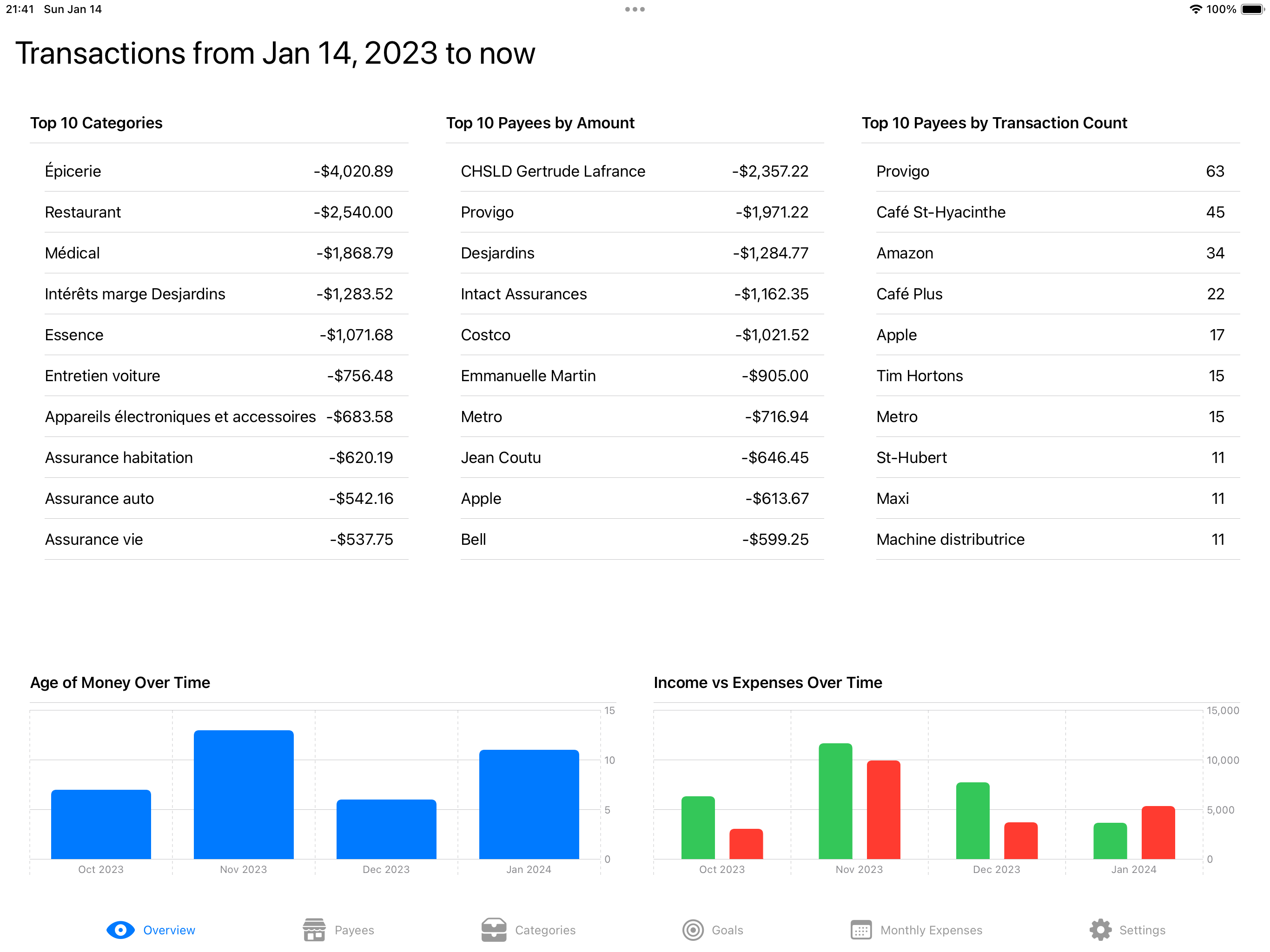This screenshot has height=952, width=1270.
Task: Tap the red Oct 2023 expenses bar
Action: pos(746,844)
